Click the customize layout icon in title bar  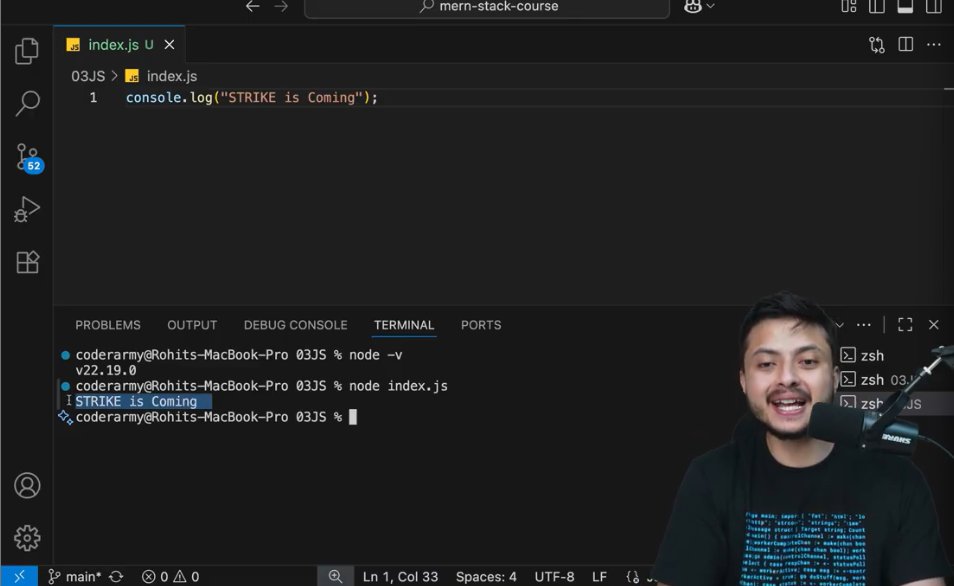click(x=849, y=7)
